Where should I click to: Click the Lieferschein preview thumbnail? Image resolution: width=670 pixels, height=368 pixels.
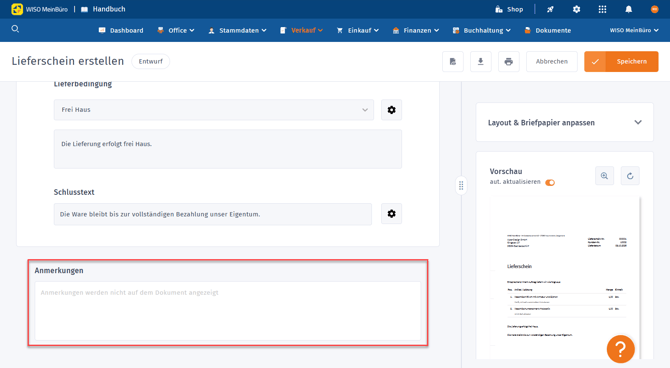(x=565, y=278)
